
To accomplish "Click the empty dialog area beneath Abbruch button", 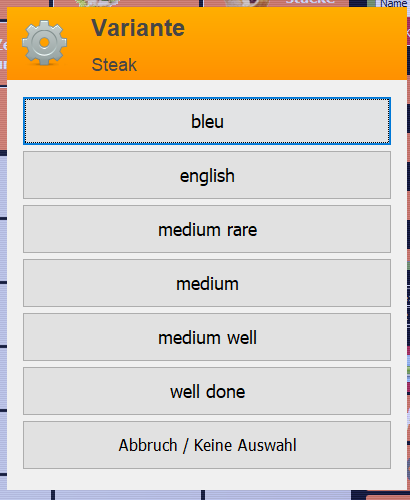I will click(x=207, y=479).
